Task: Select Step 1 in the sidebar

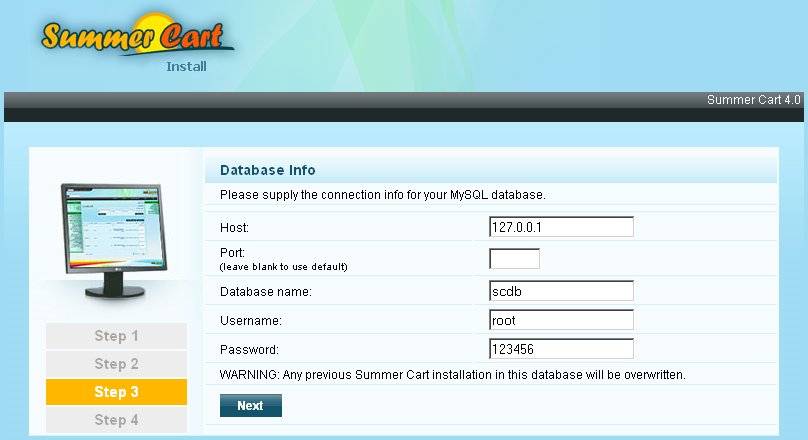Action: pyautogui.click(x=116, y=336)
